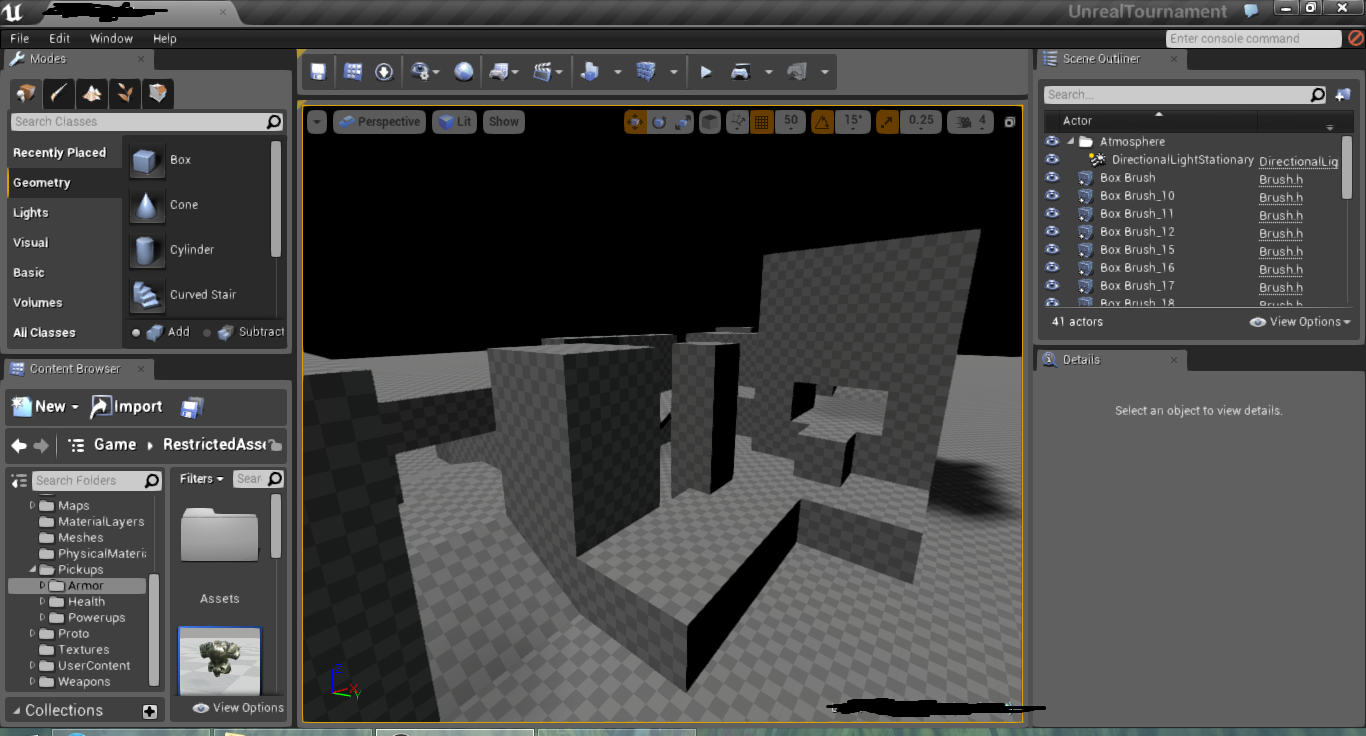Viewport: 1366px width, 736px height.
Task: Toggle rotation snapping in viewport toolbar
Action: coord(822,122)
